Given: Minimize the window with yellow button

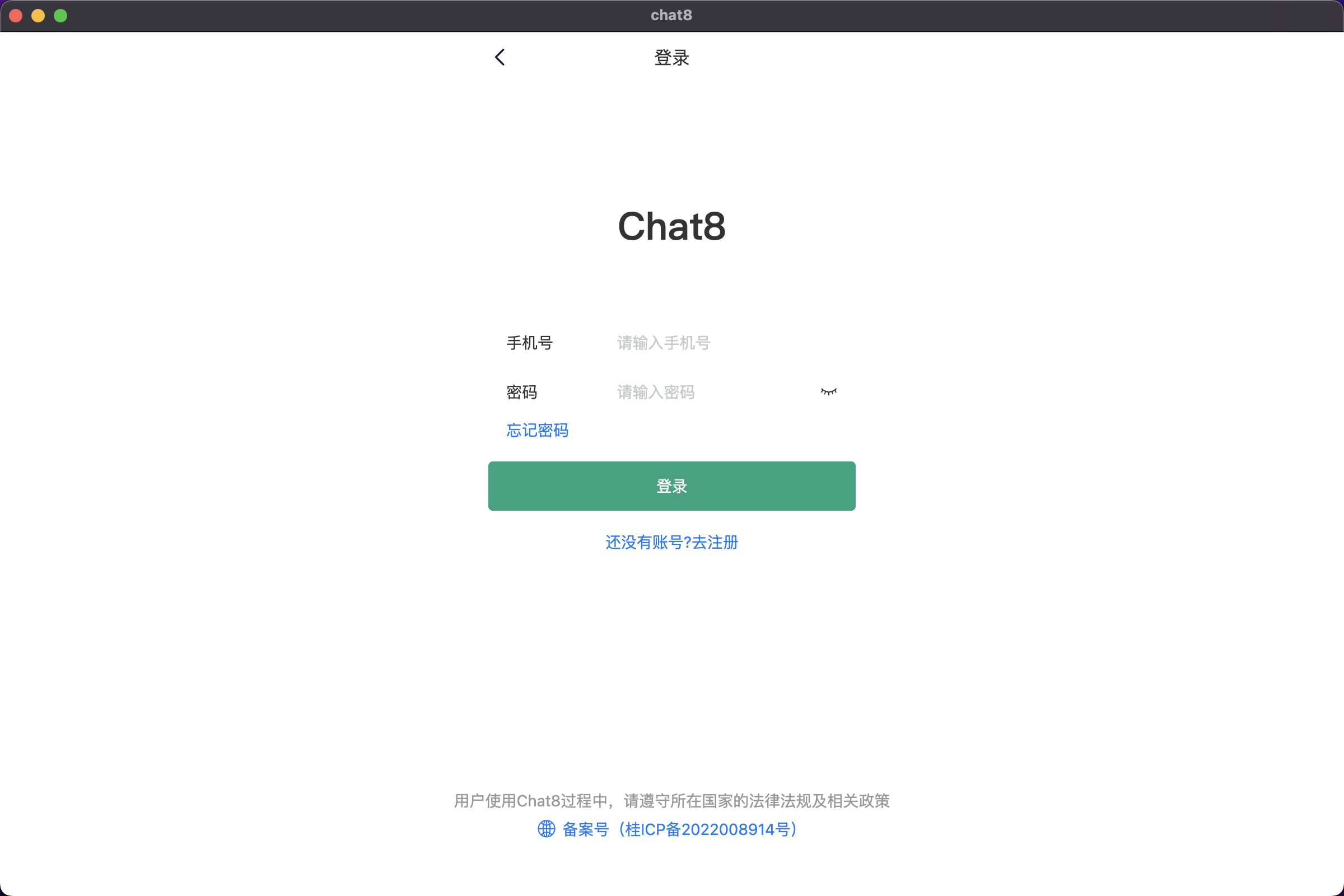Looking at the screenshot, I should pos(38,16).
